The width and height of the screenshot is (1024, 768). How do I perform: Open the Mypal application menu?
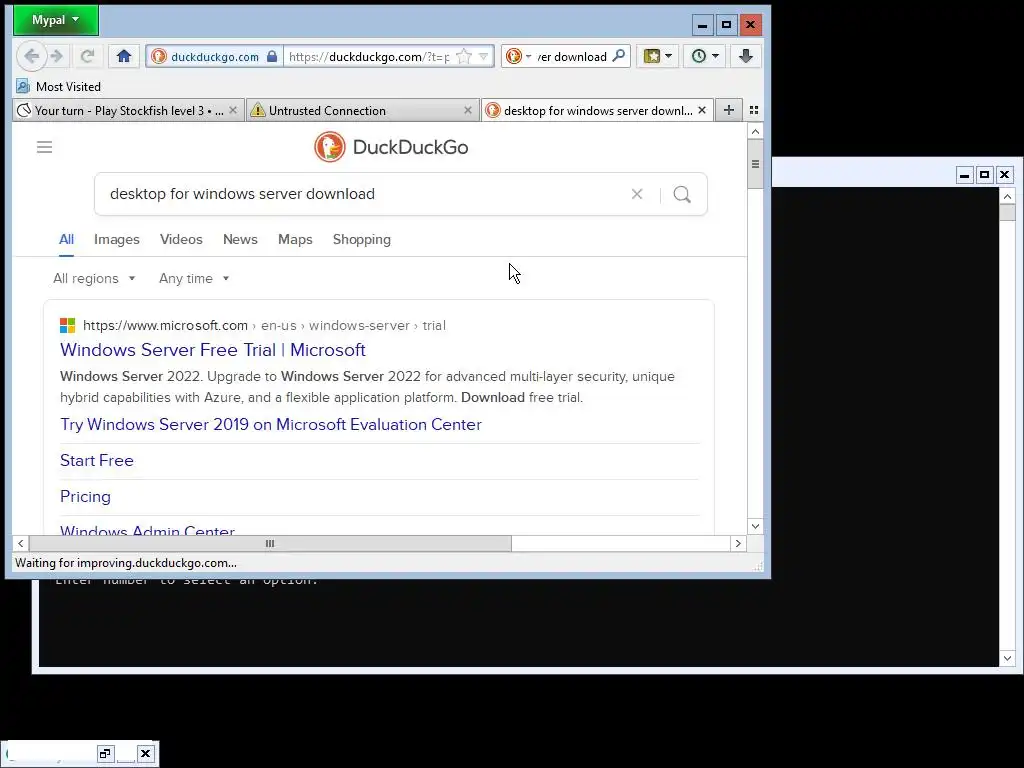coord(56,20)
